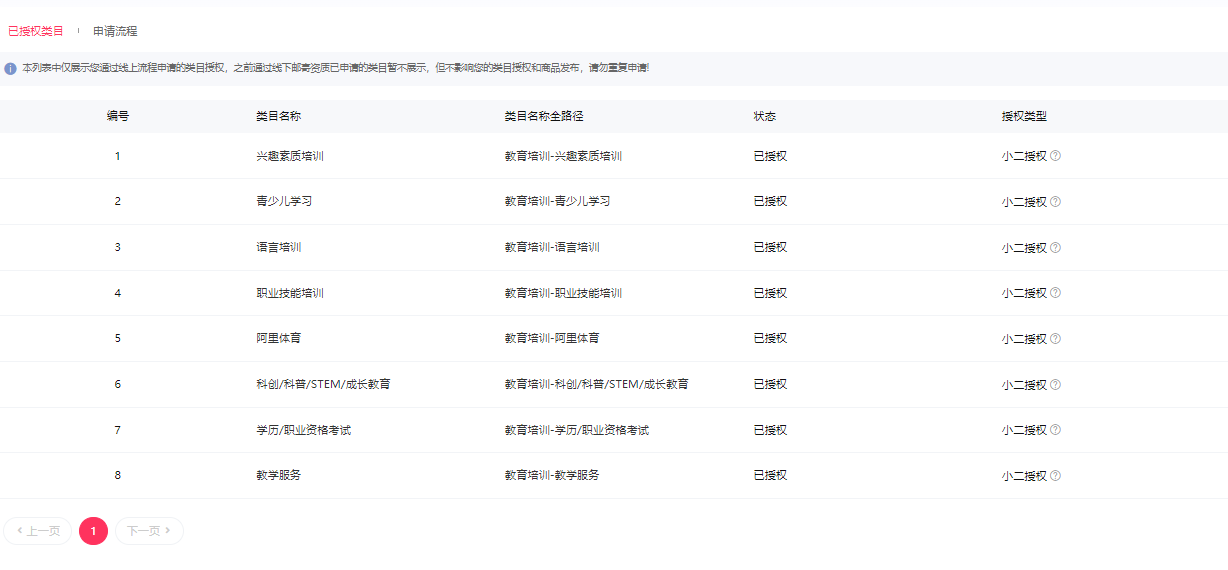Click help icon for 青少儿学习 authorization type
Screen dimensions: 1228x570
(x=1055, y=202)
